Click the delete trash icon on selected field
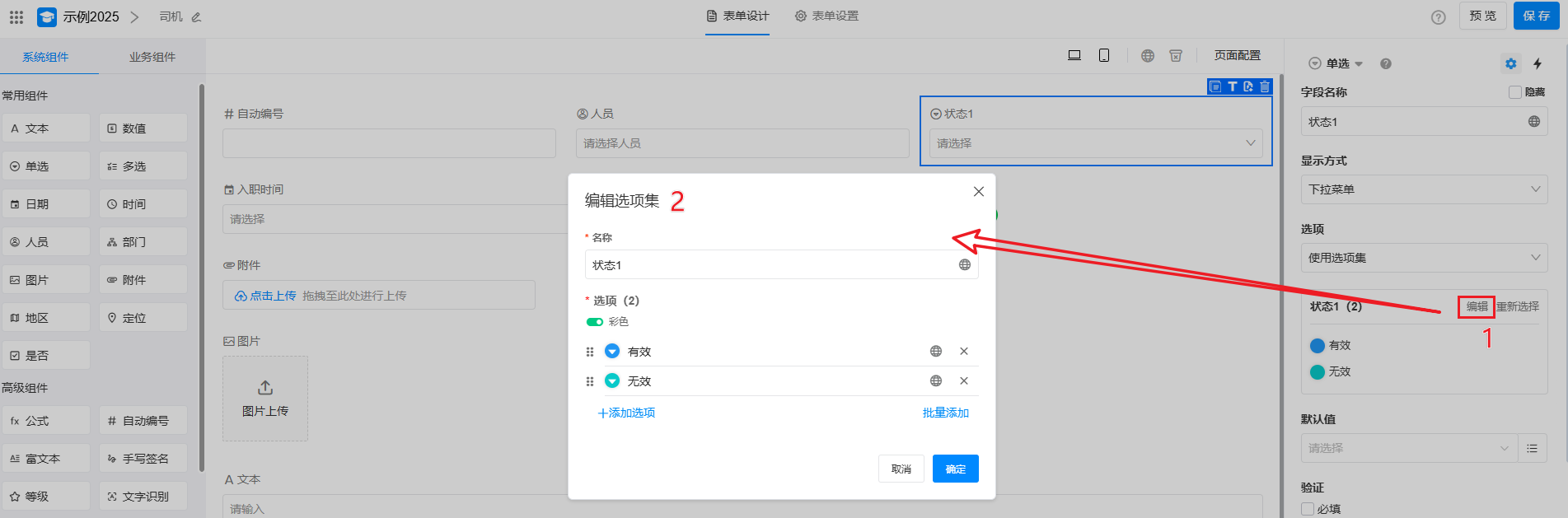 (x=1265, y=86)
